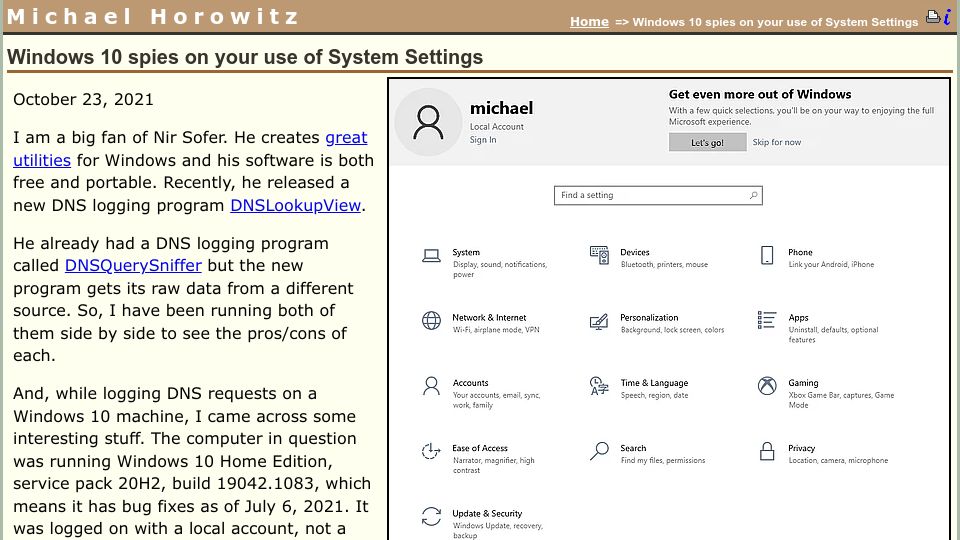Viewport: 960px width, 540px height.
Task: Open the DNSLookupView link
Action: [x=296, y=205]
